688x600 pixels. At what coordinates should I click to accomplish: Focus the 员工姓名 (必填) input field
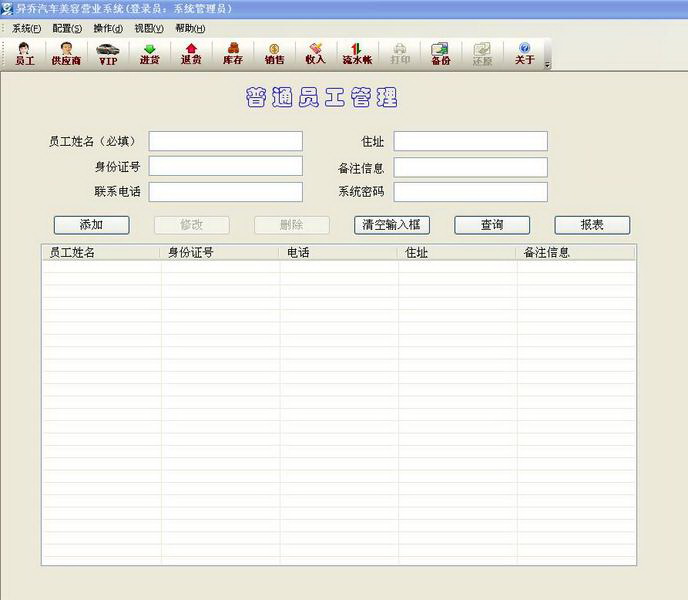click(x=226, y=141)
